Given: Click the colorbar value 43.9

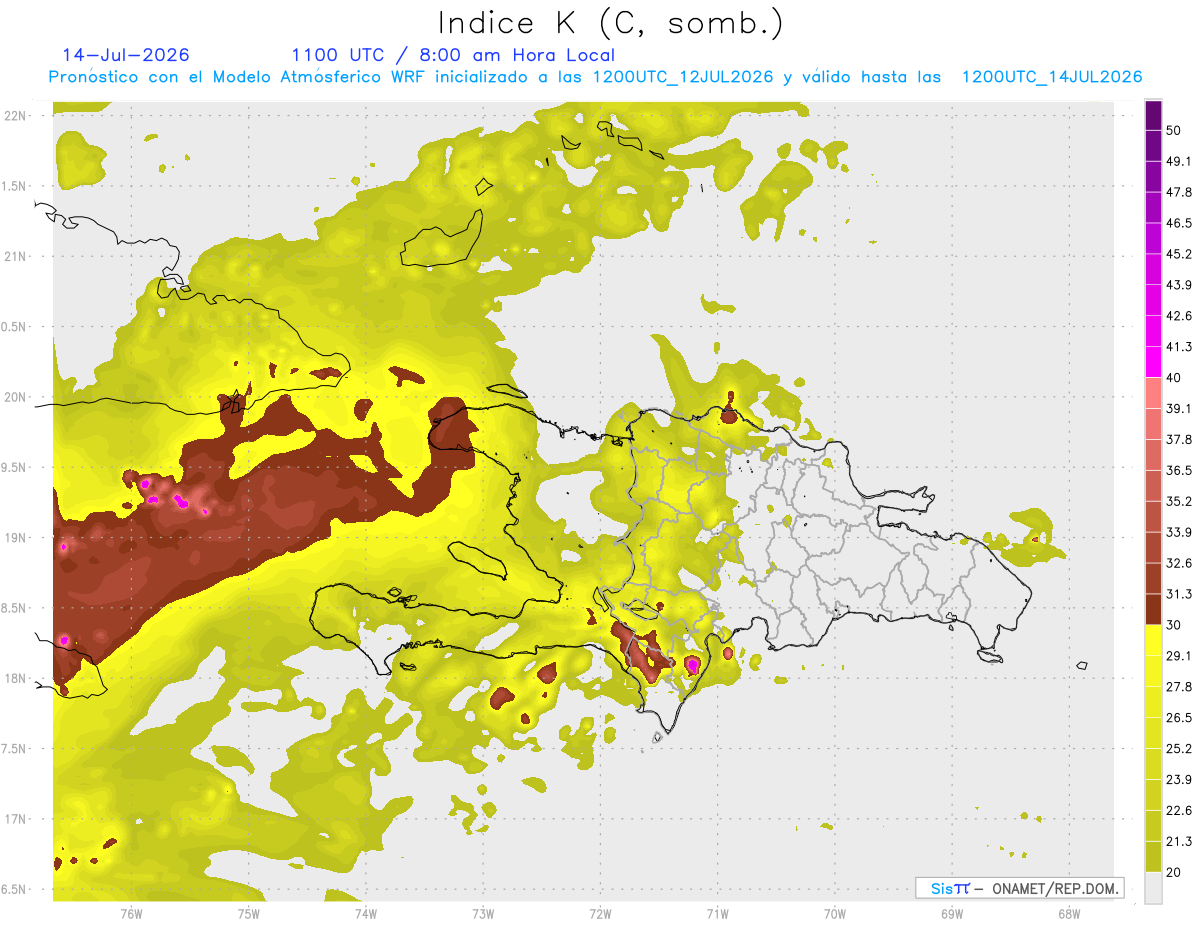Looking at the screenshot, I should coord(1179,285).
